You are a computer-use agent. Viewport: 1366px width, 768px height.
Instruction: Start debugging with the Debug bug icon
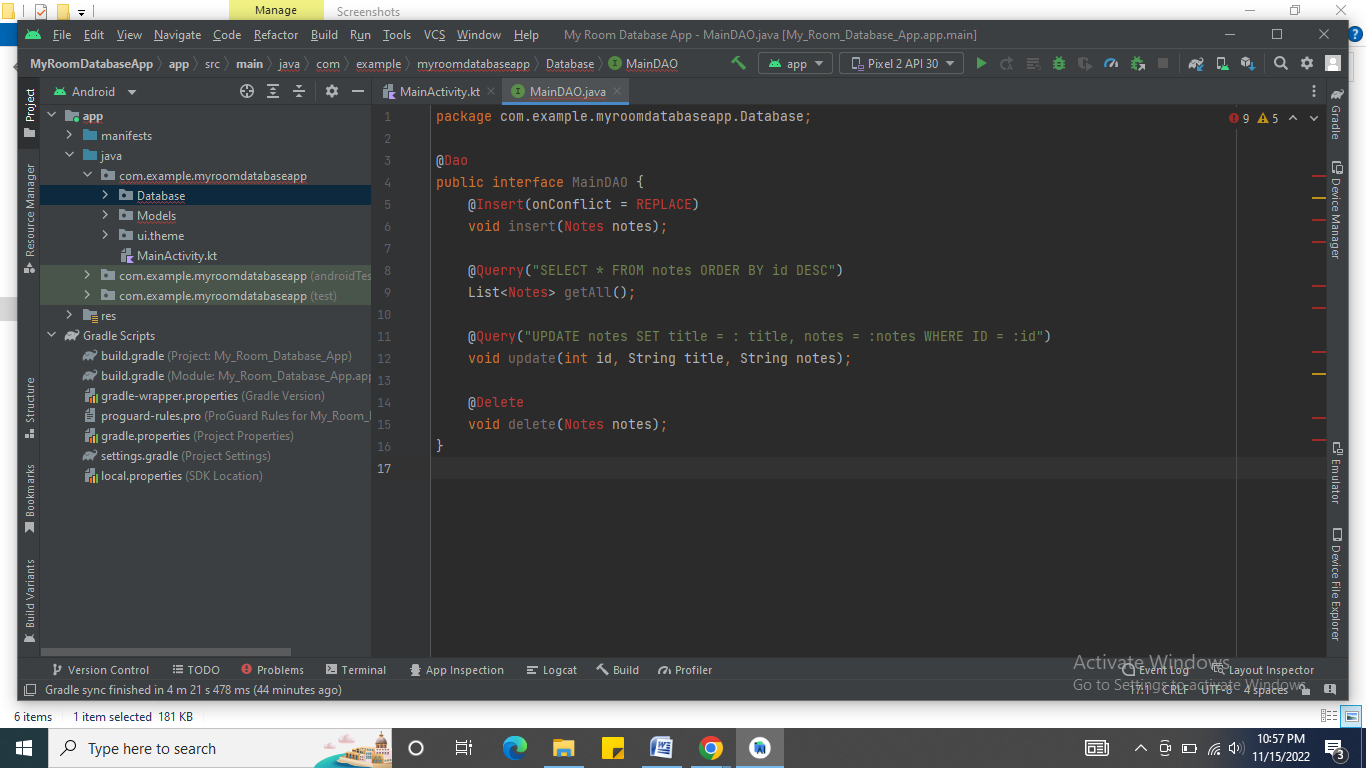point(1058,62)
